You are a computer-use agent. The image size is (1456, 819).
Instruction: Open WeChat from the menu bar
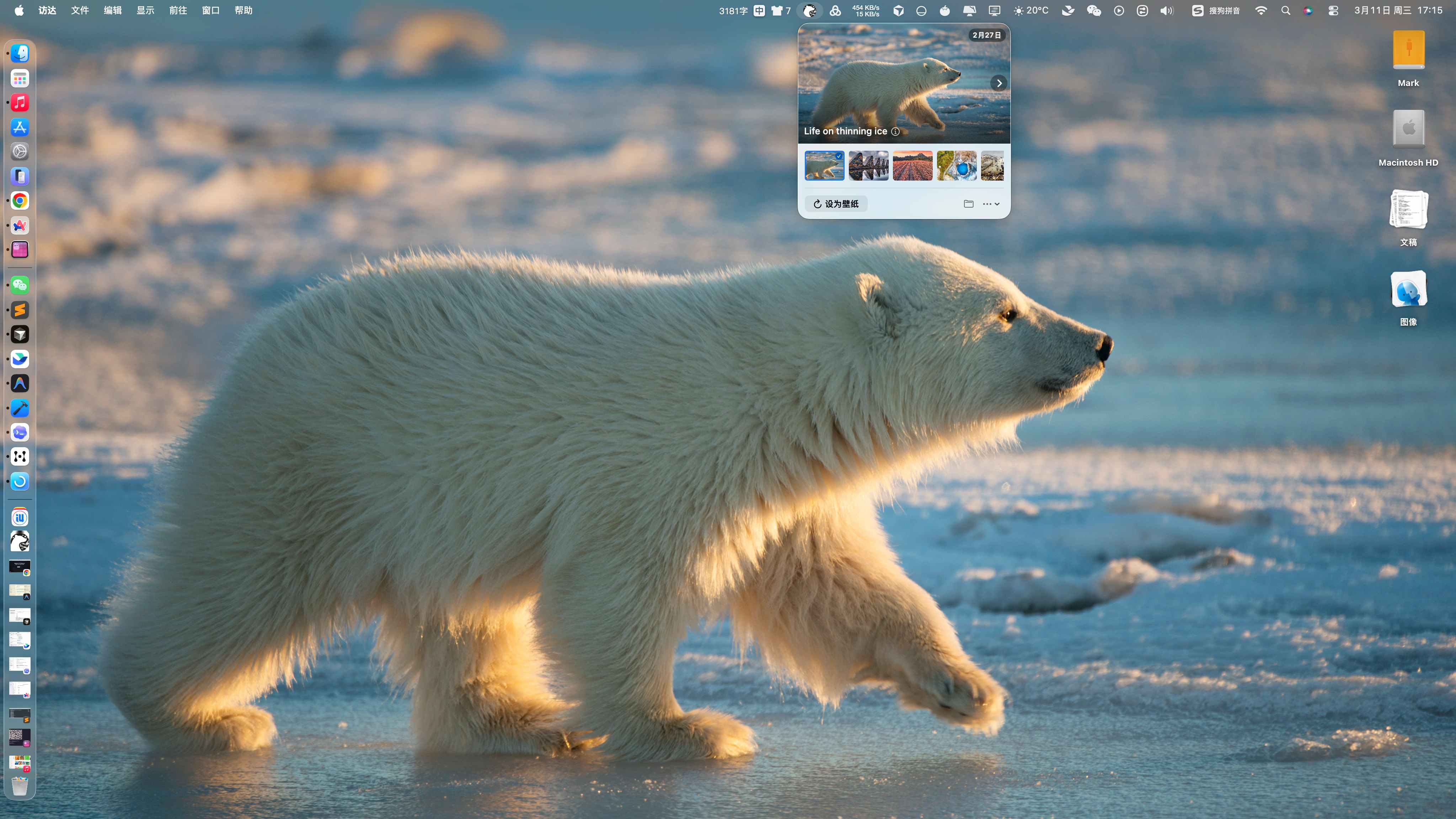[1094, 11]
